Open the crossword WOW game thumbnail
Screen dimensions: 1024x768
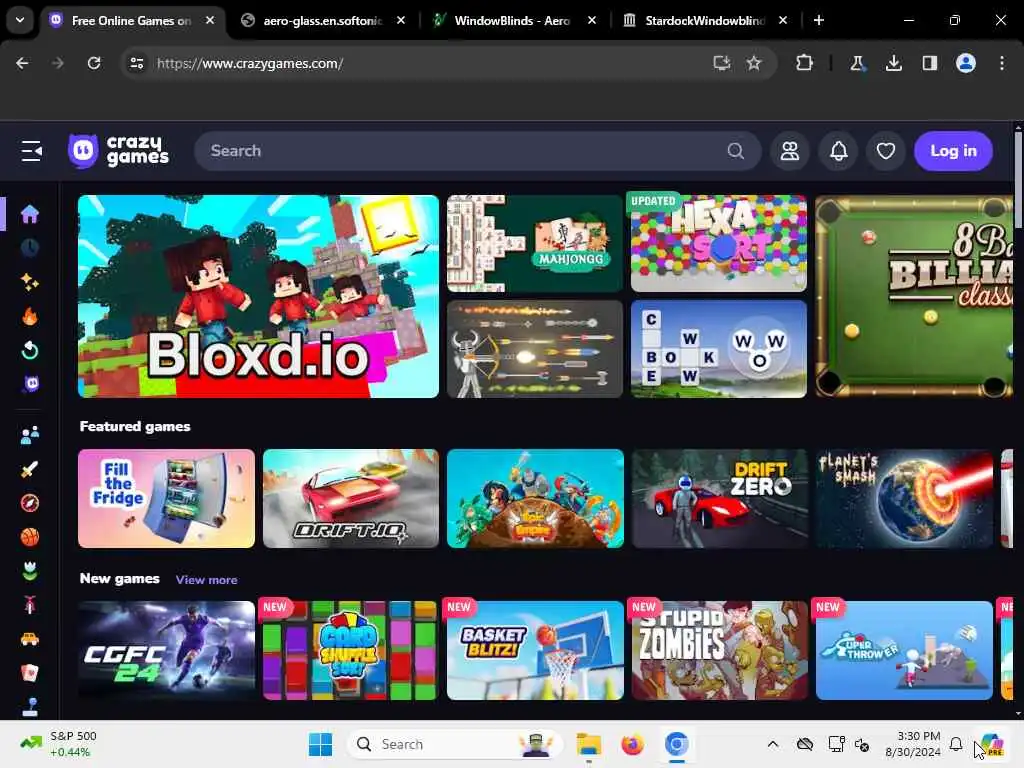718,349
